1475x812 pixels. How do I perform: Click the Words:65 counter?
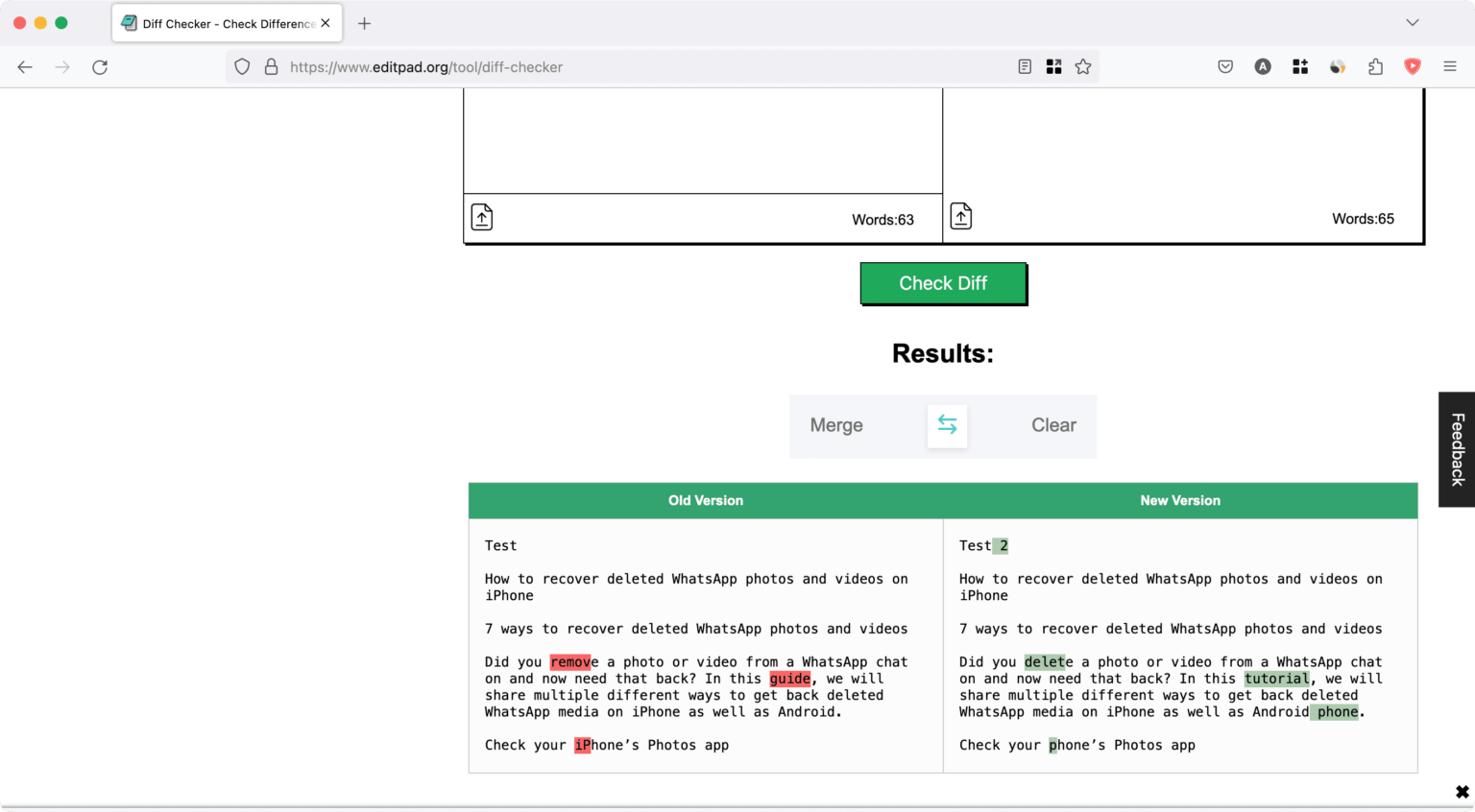1363,219
